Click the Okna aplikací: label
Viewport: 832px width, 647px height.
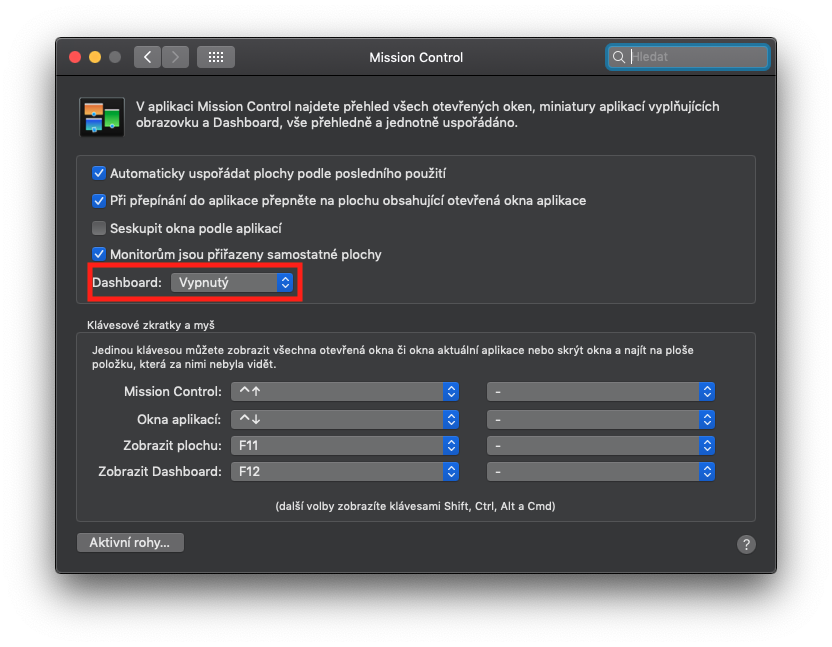(179, 419)
